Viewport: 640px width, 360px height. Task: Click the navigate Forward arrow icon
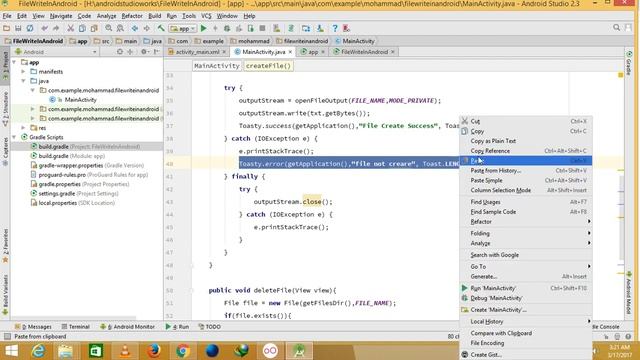(x=146, y=29)
